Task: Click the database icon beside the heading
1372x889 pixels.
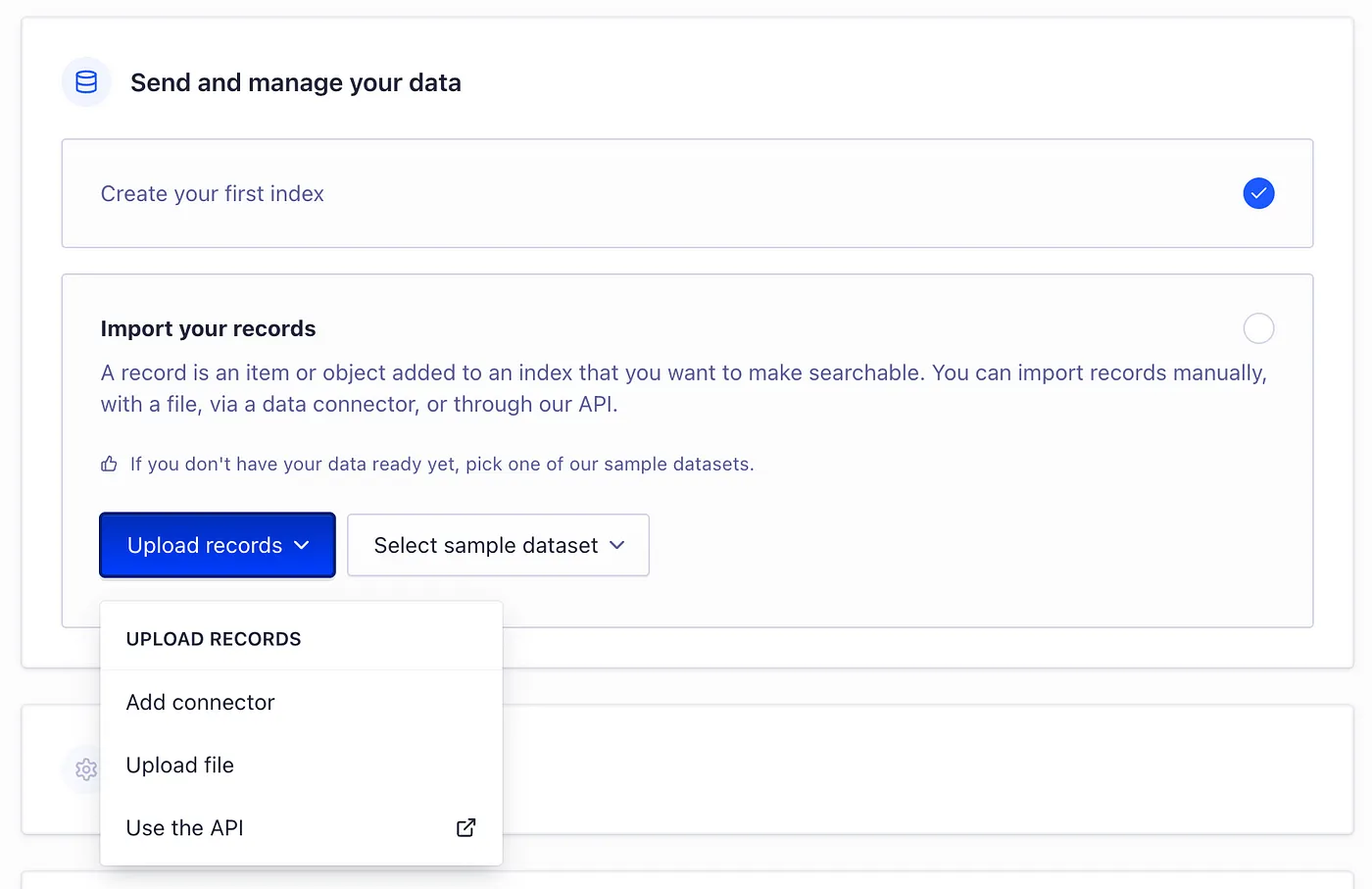Action: pos(86,82)
